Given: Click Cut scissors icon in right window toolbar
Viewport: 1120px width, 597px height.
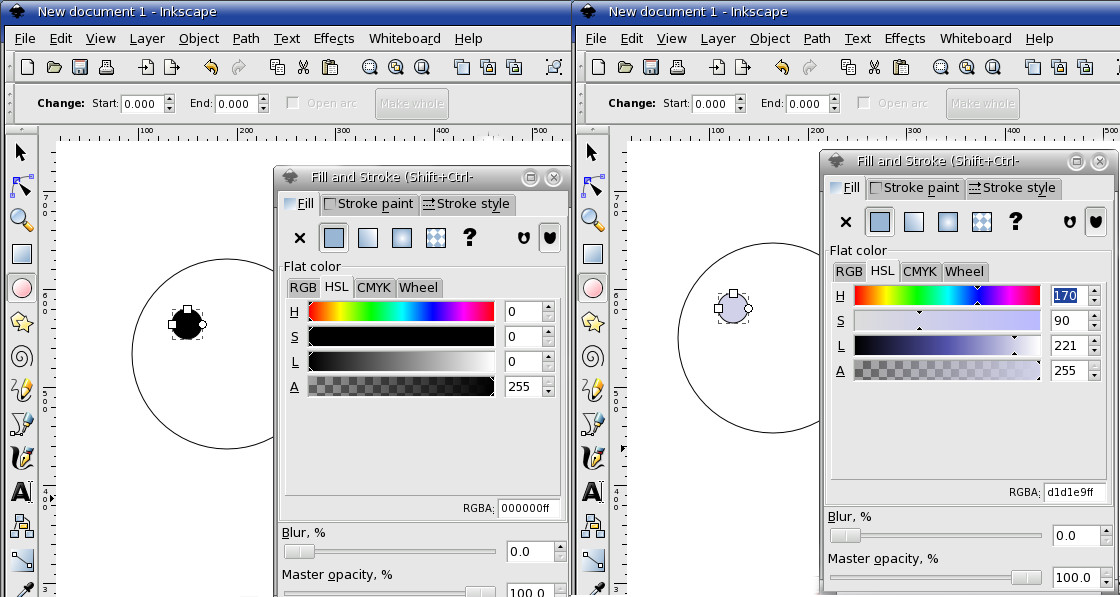Looking at the screenshot, I should click(x=874, y=67).
